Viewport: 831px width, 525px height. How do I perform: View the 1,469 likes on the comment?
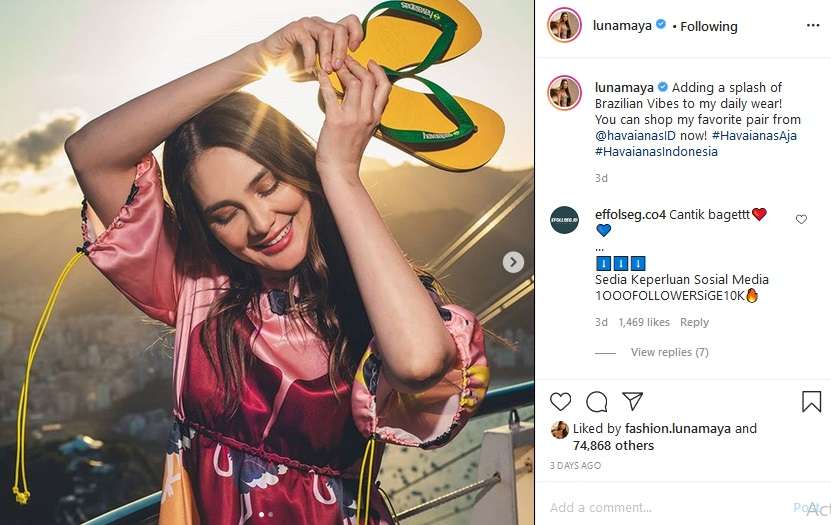(644, 322)
